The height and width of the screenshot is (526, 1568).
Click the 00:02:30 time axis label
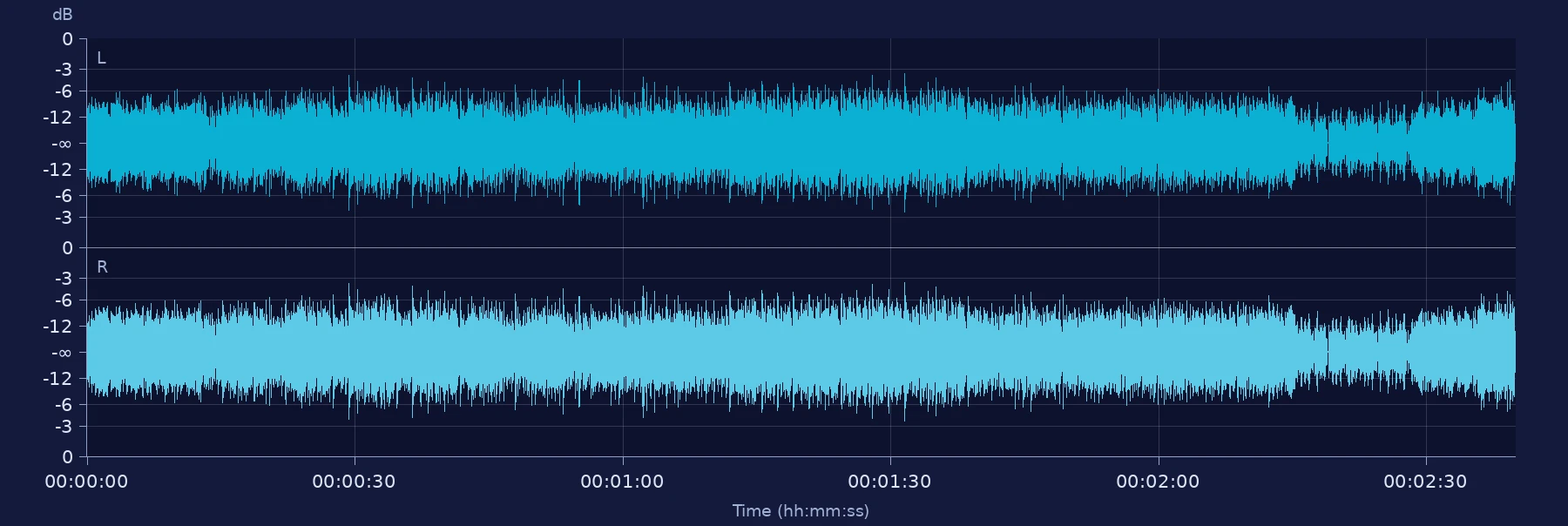coord(1425,482)
